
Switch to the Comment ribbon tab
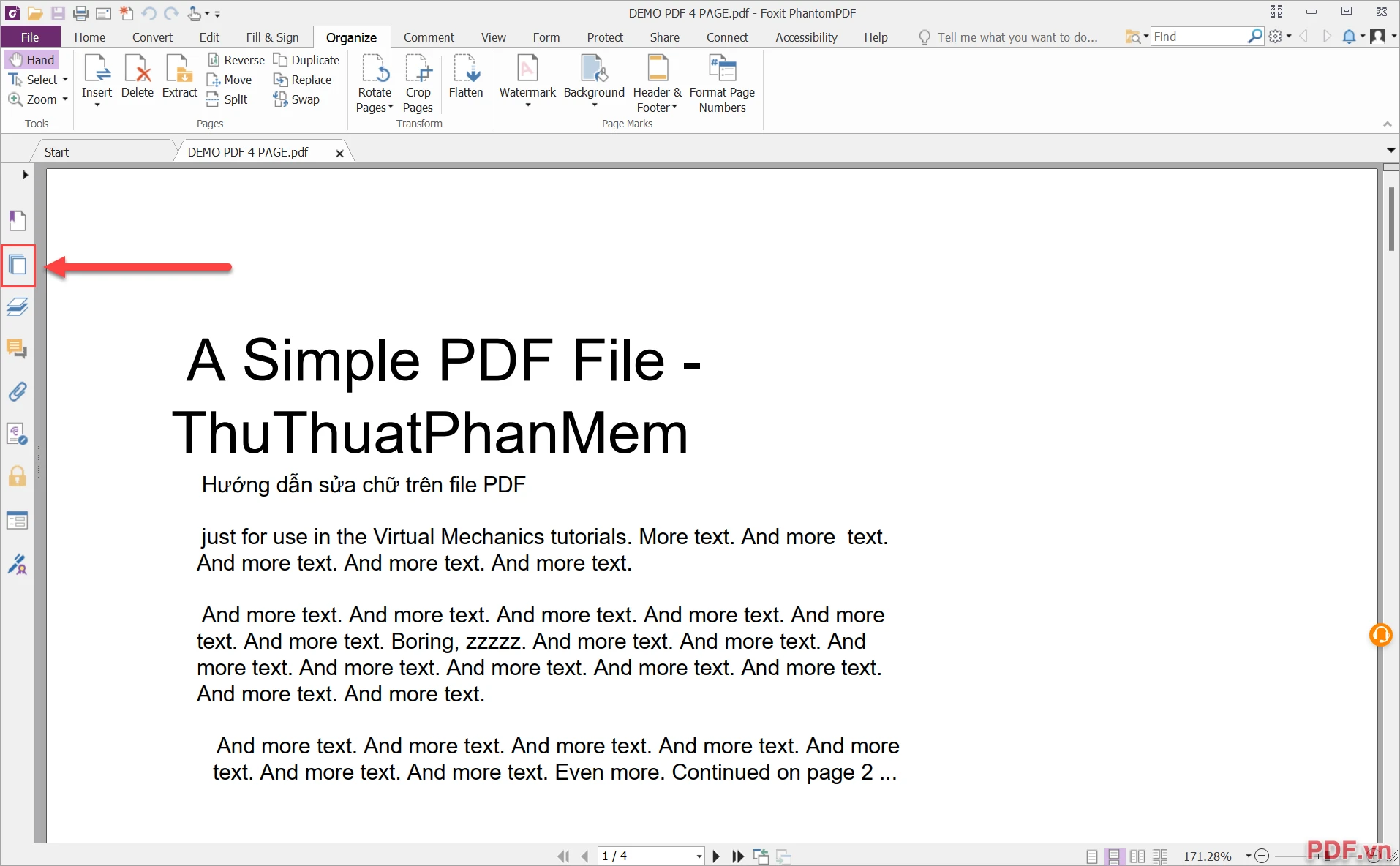coord(429,37)
